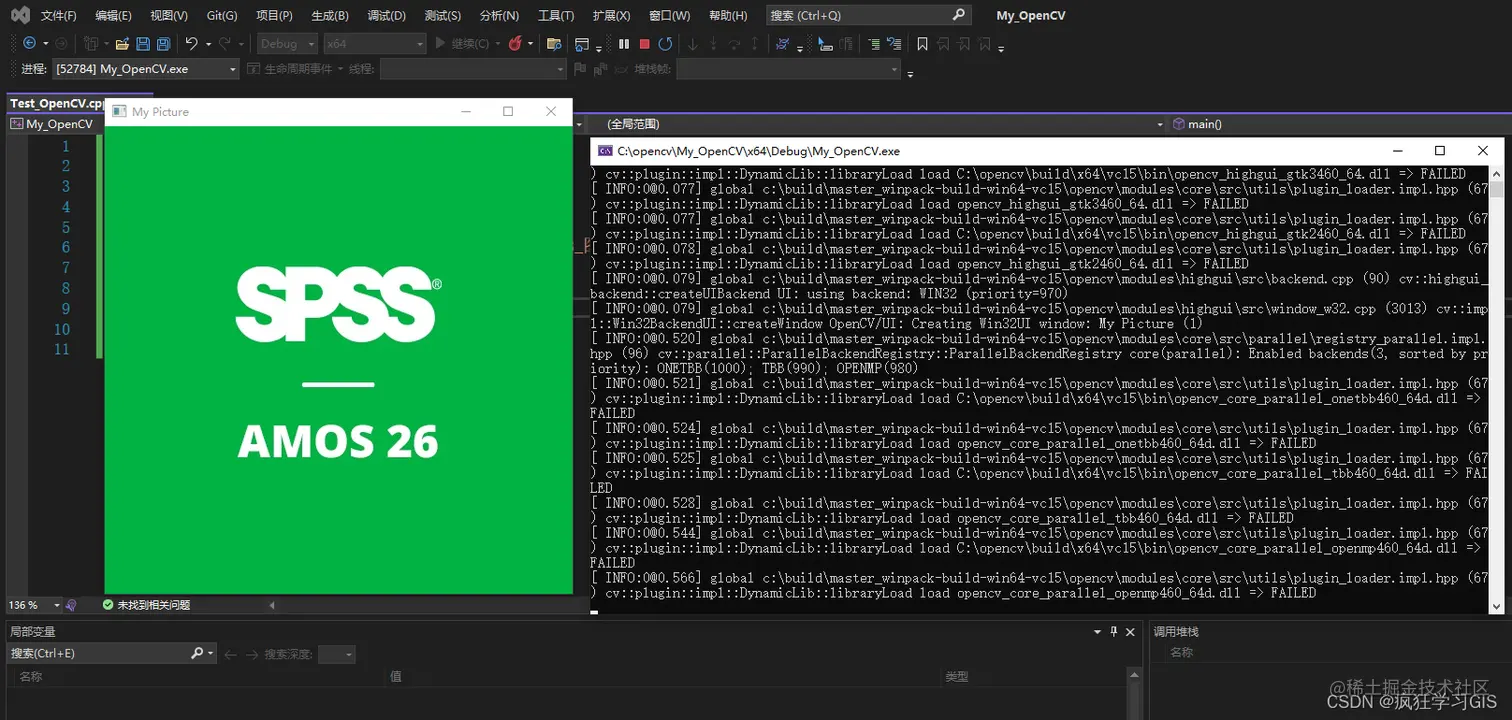Screen dimensions: 1512x720
Task: Open the Tools menu 工具(T)
Action: tap(556, 15)
